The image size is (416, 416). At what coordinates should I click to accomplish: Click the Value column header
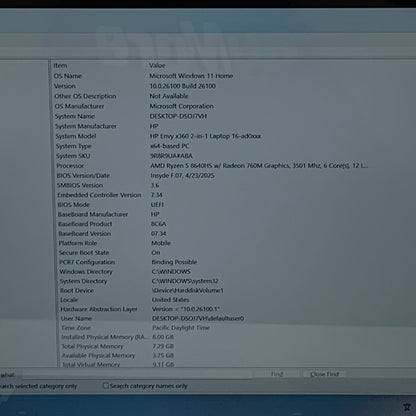(x=157, y=65)
